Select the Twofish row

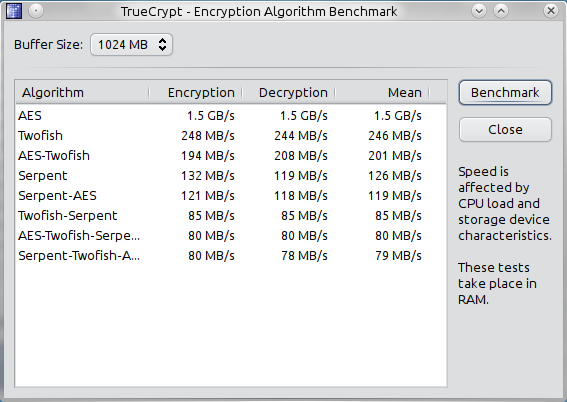tap(231, 136)
